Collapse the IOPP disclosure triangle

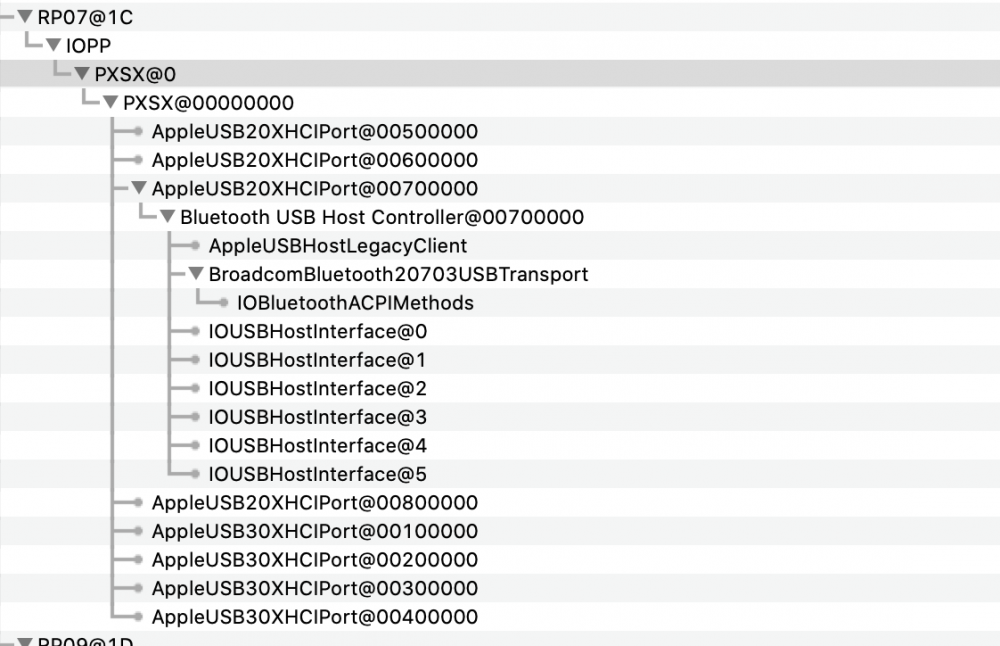pos(53,45)
